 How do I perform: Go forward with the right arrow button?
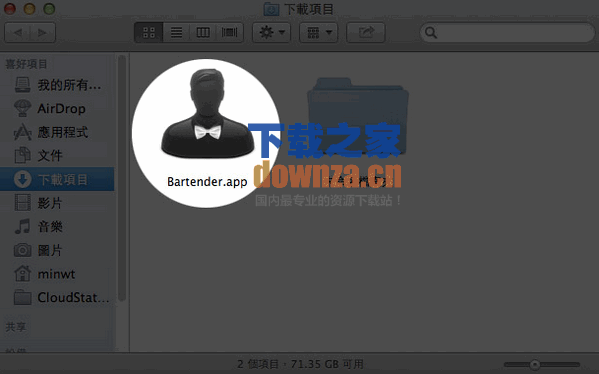[43, 32]
